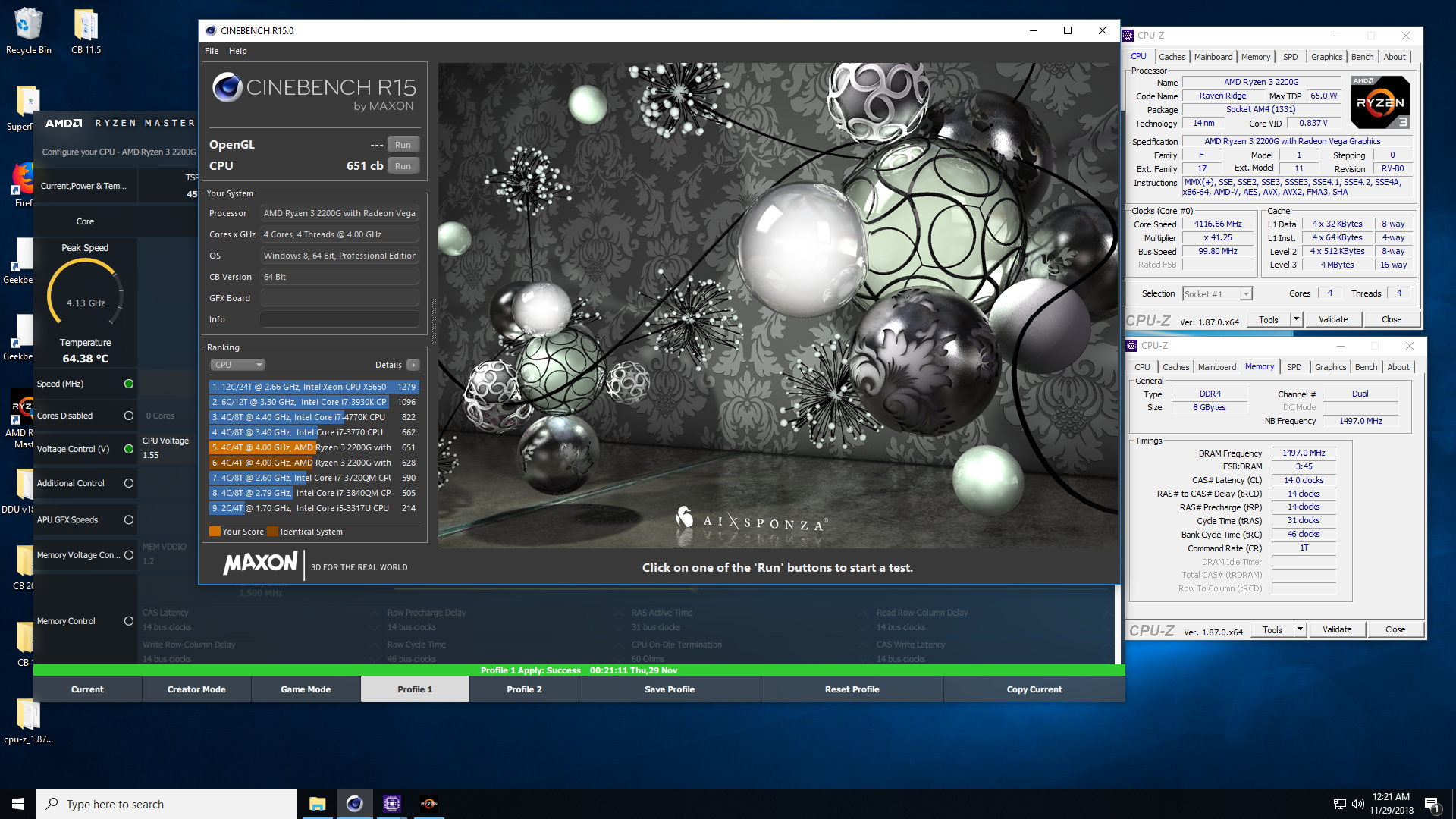Viewport: 1456px width, 819px height.
Task: Click Validate in top CPU-Z window
Action: (x=1333, y=319)
